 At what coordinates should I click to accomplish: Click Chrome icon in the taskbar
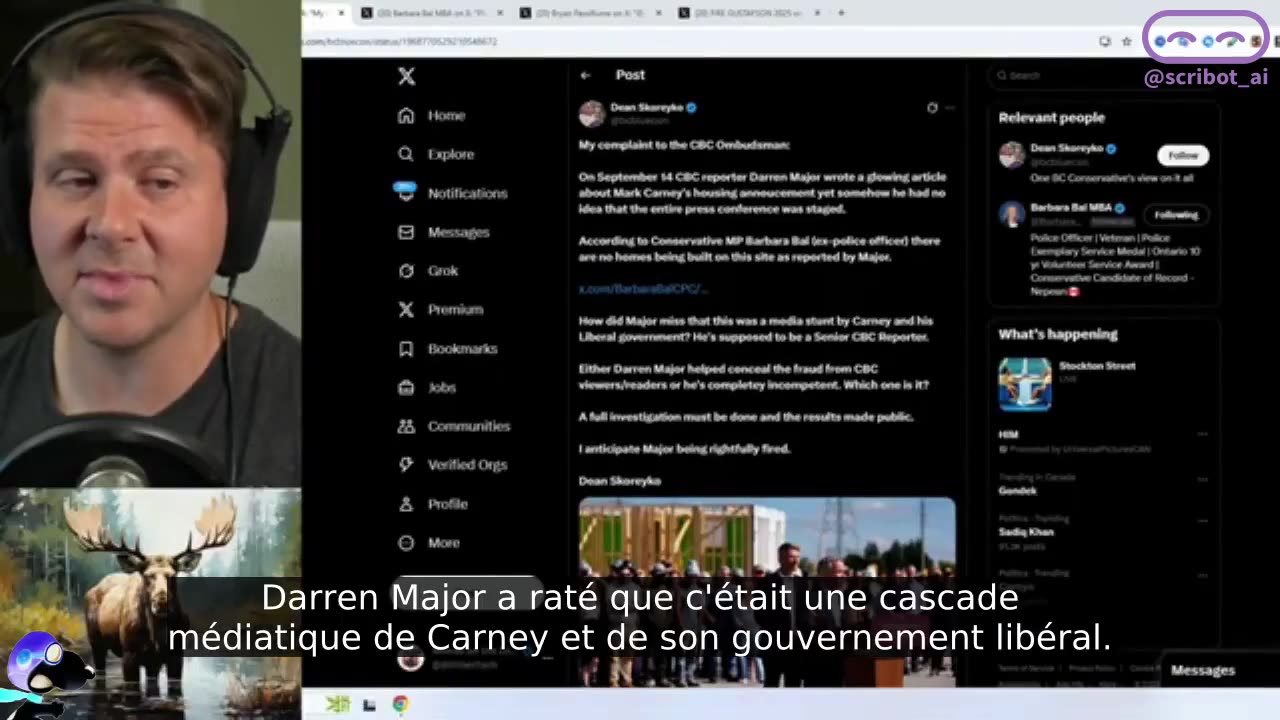point(400,705)
